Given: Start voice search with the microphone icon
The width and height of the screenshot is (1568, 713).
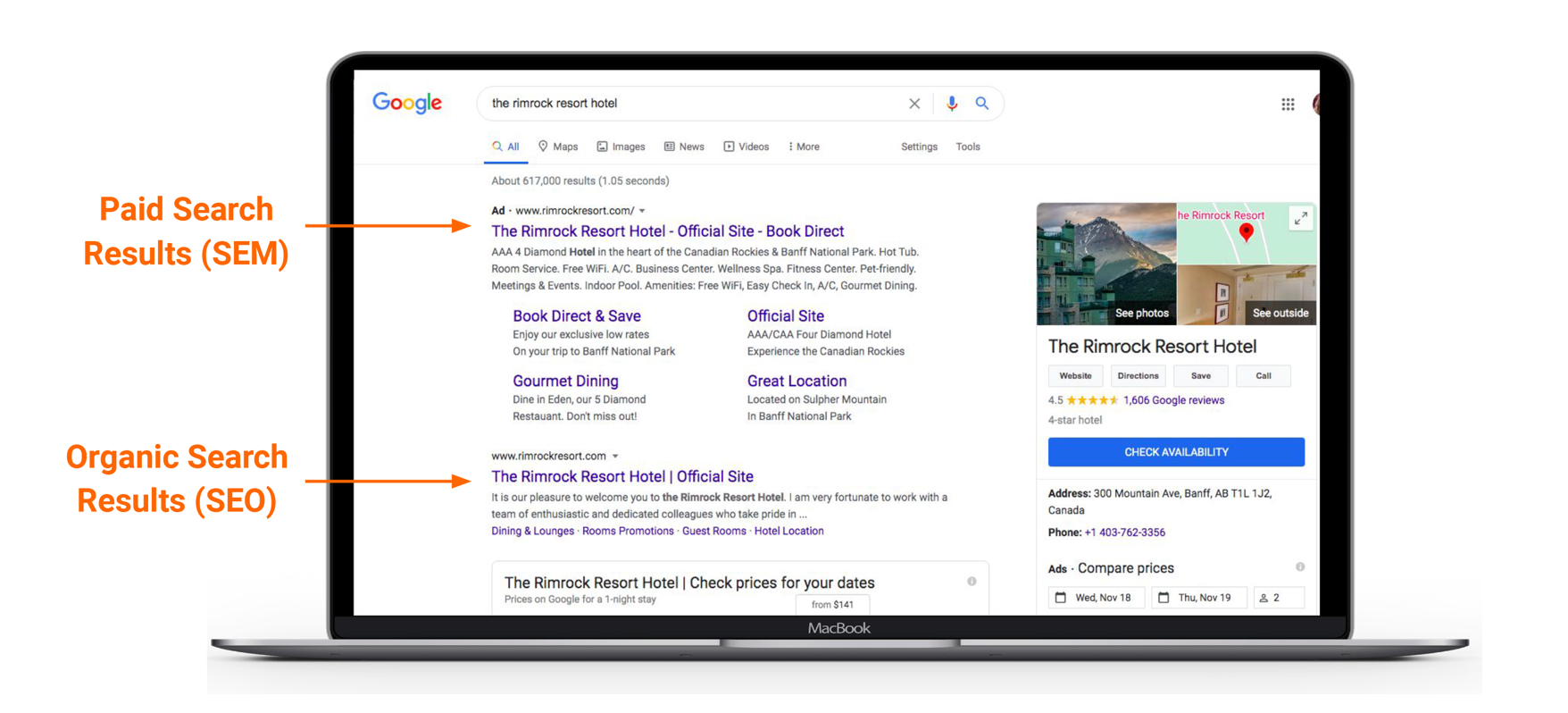Looking at the screenshot, I should click(x=952, y=104).
